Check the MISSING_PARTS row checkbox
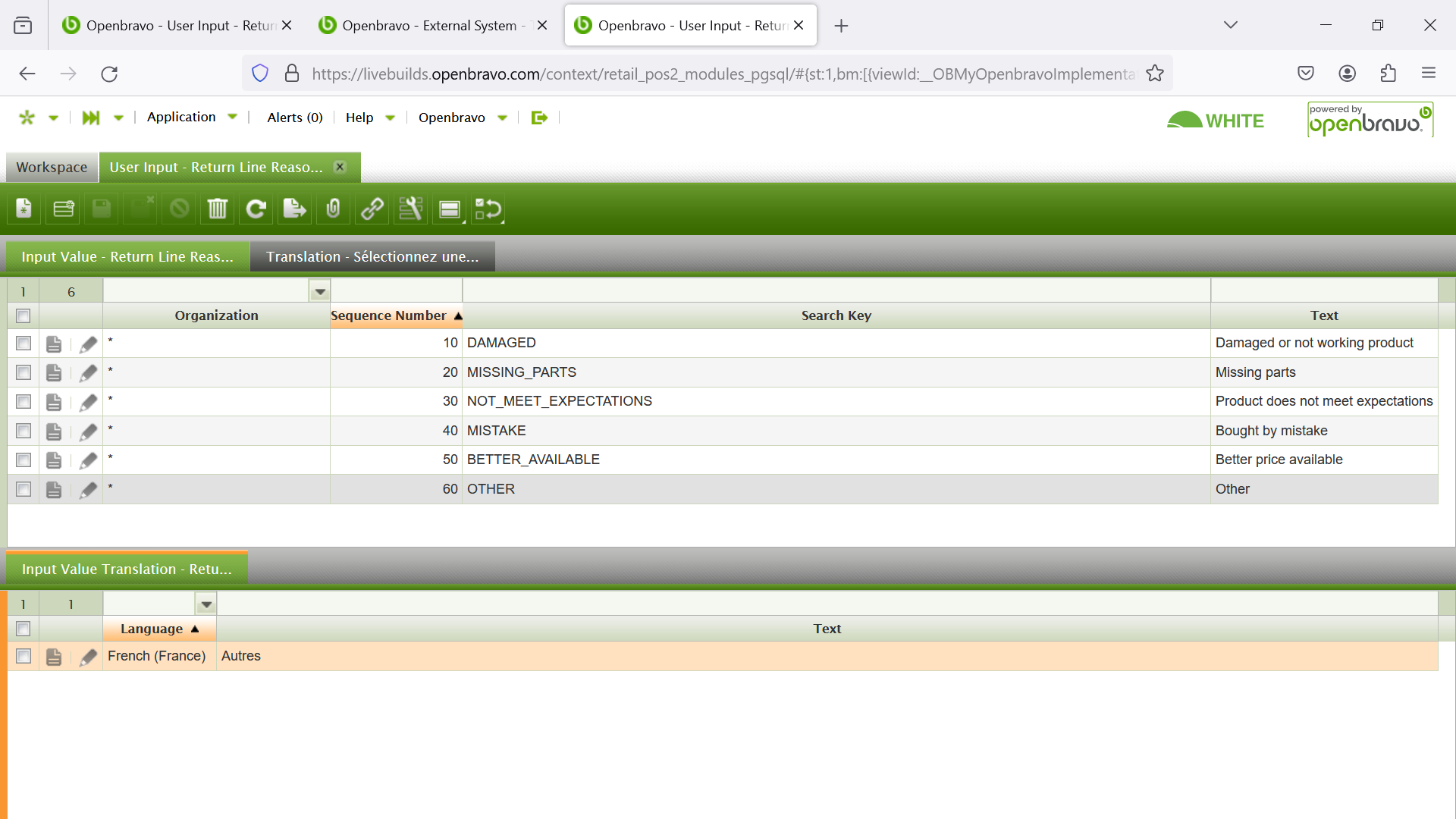The width and height of the screenshot is (1456, 819). pyautogui.click(x=24, y=372)
